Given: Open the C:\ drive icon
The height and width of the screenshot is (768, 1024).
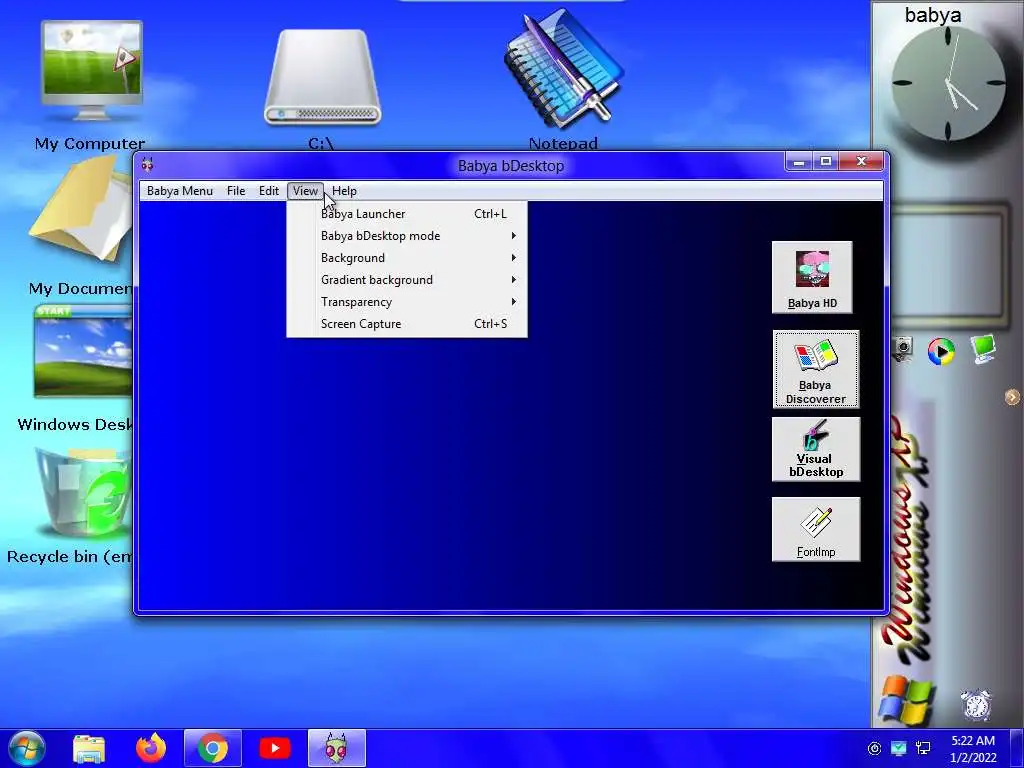Looking at the screenshot, I should (322, 78).
